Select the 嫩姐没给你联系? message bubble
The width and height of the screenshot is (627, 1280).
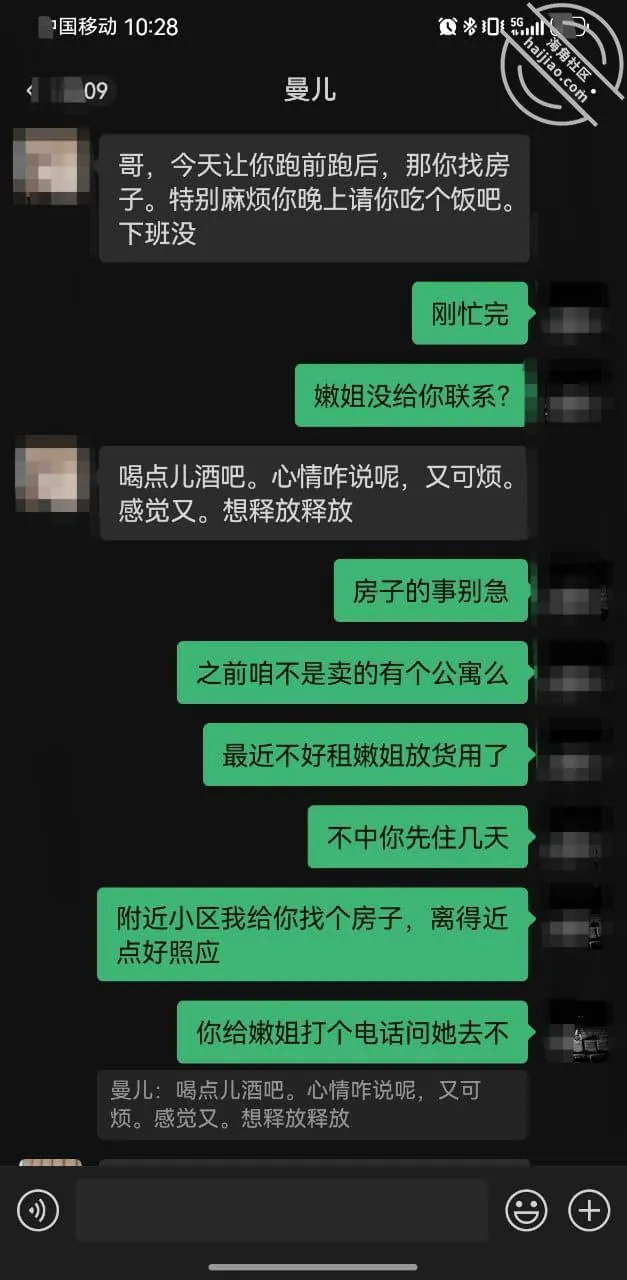pyautogui.click(x=411, y=396)
